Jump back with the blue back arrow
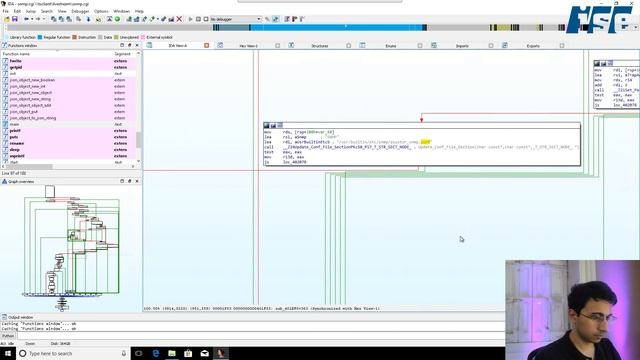Image resolution: width=640 pixels, height=360 pixels. tap(27, 19)
